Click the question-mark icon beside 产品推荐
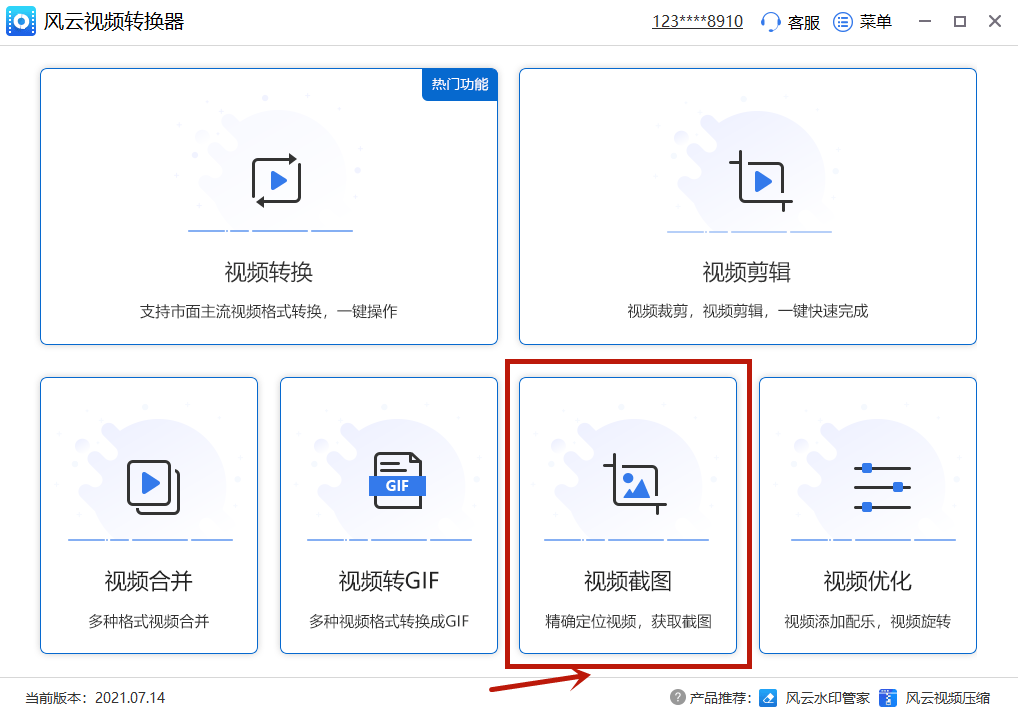This screenshot has width=1018, height=711. 676,697
